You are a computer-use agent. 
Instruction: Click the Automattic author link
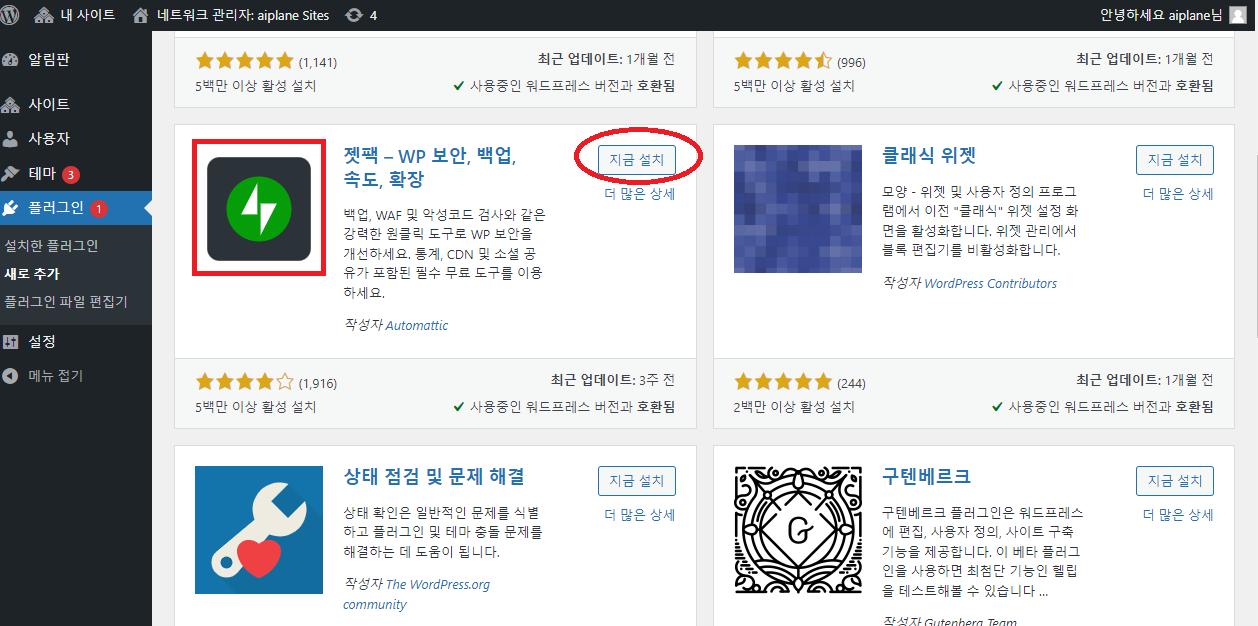[x=417, y=325]
